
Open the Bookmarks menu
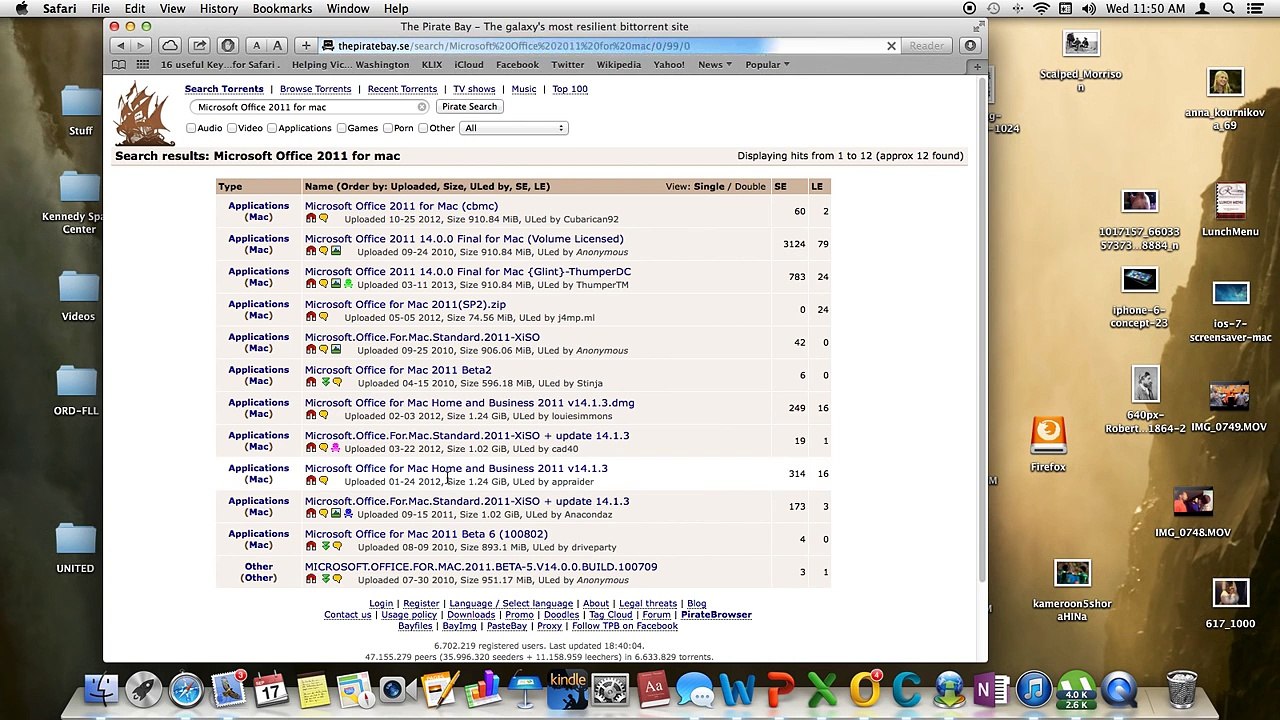tap(282, 9)
